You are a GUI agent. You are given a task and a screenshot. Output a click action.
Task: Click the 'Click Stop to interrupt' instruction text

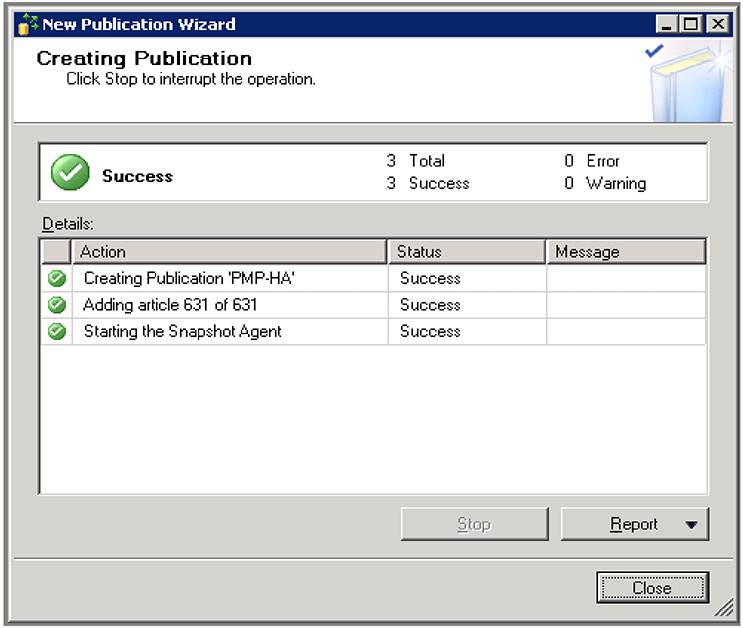tap(190, 79)
